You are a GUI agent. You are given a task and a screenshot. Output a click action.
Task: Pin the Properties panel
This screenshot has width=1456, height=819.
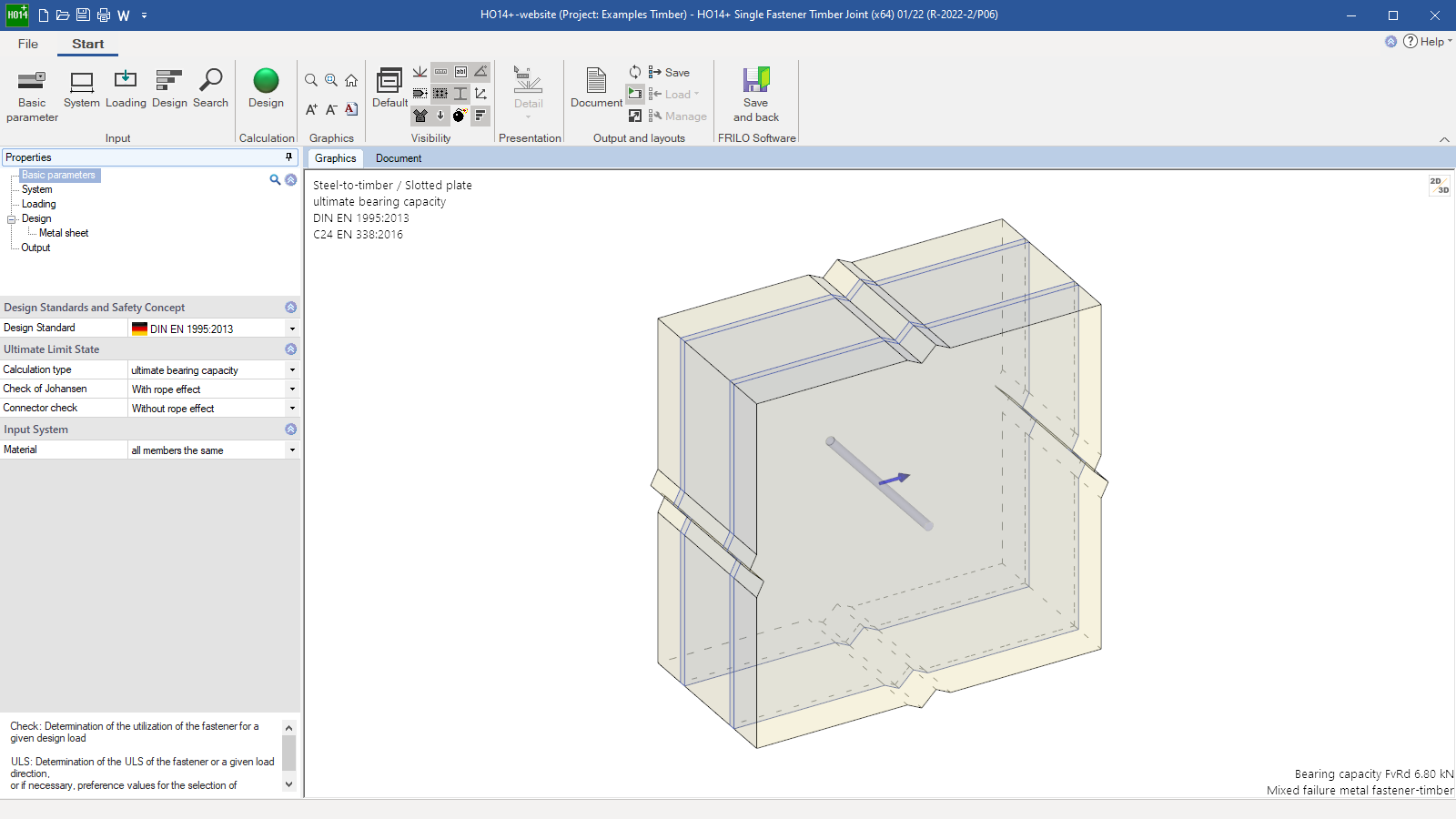[289, 157]
